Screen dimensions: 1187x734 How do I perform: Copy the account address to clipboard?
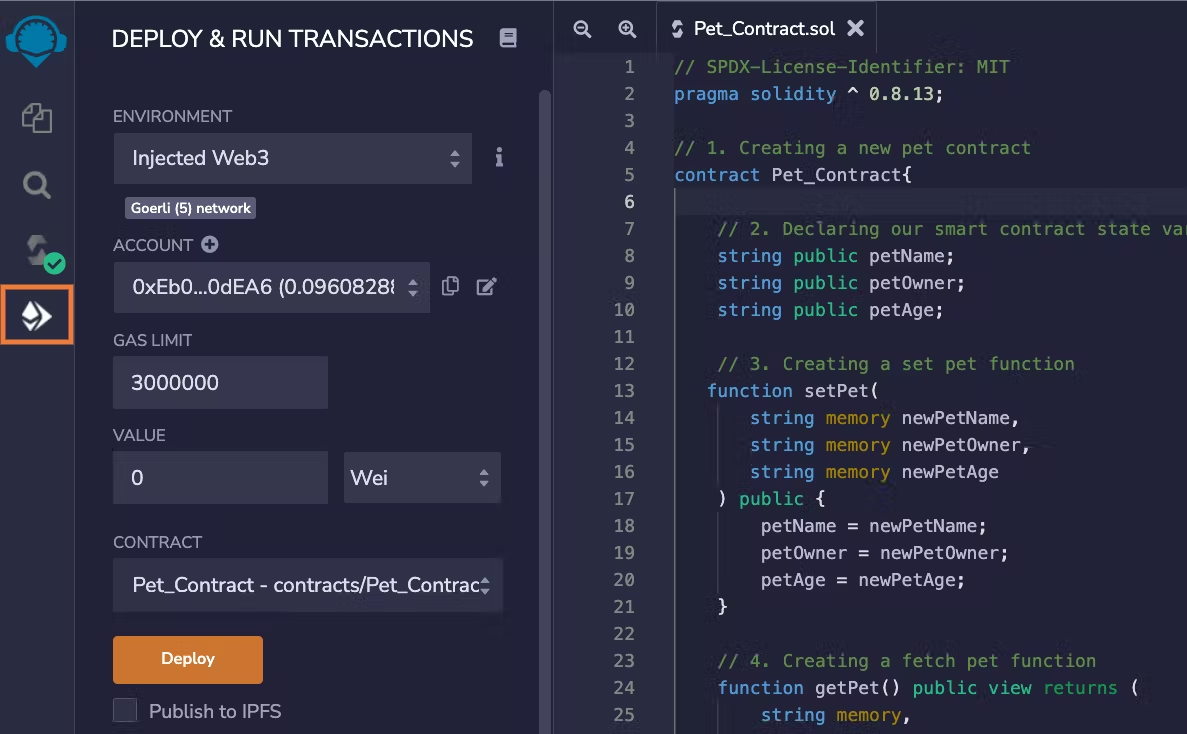pos(451,287)
